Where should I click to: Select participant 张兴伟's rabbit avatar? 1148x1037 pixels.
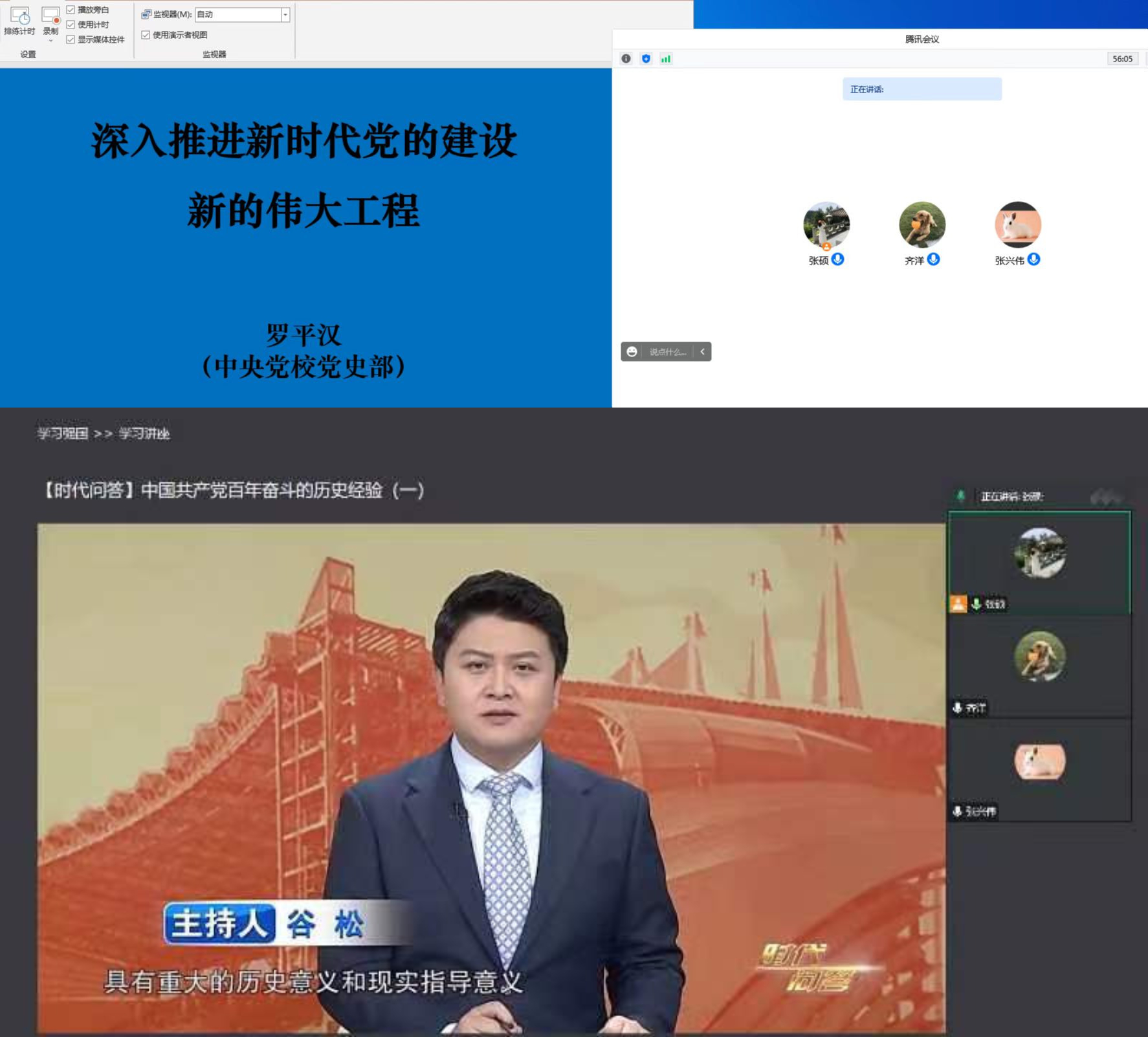1018,225
